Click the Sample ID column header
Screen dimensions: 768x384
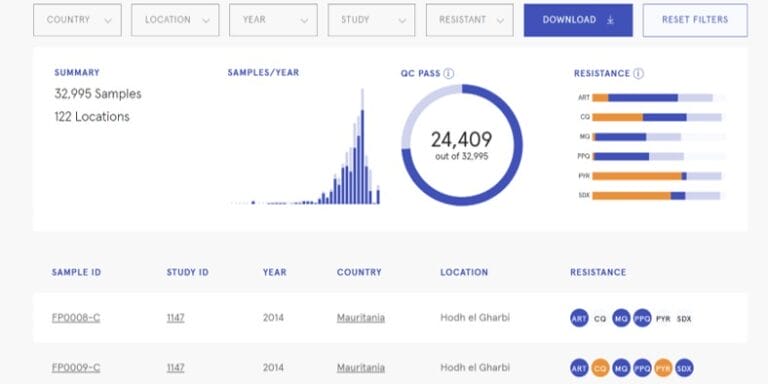76,272
